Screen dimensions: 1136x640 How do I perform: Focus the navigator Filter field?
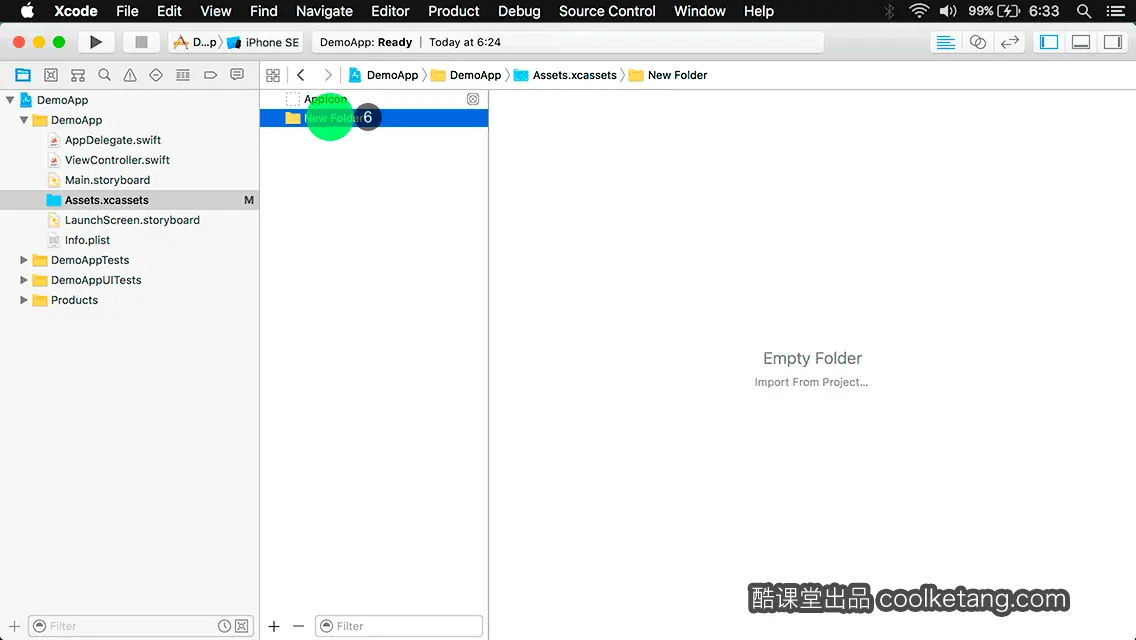point(141,626)
